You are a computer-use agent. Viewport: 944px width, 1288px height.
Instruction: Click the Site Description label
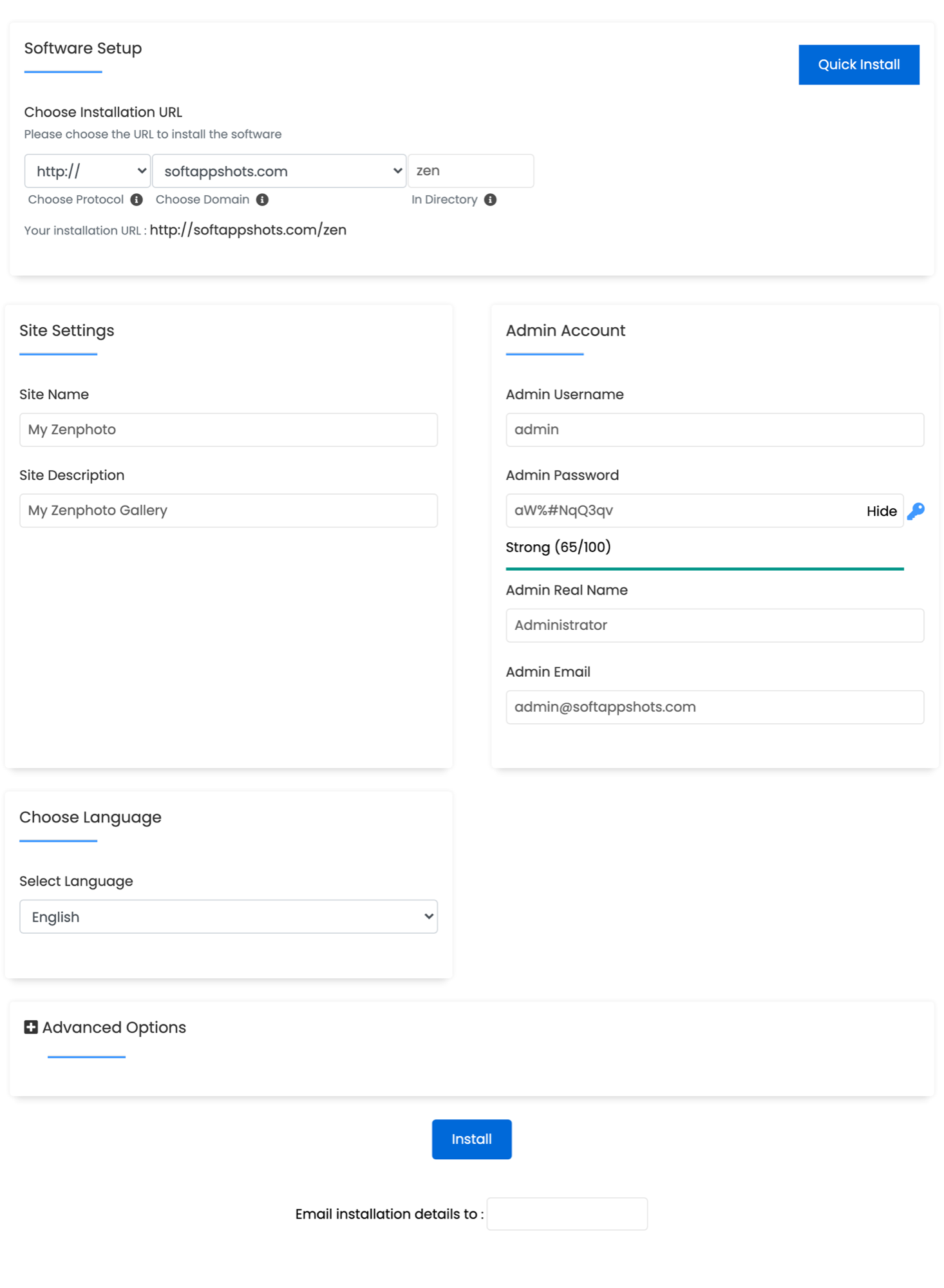[x=72, y=475]
